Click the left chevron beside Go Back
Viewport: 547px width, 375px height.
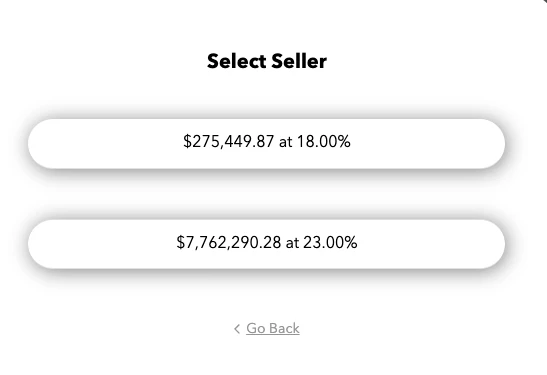(x=237, y=329)
